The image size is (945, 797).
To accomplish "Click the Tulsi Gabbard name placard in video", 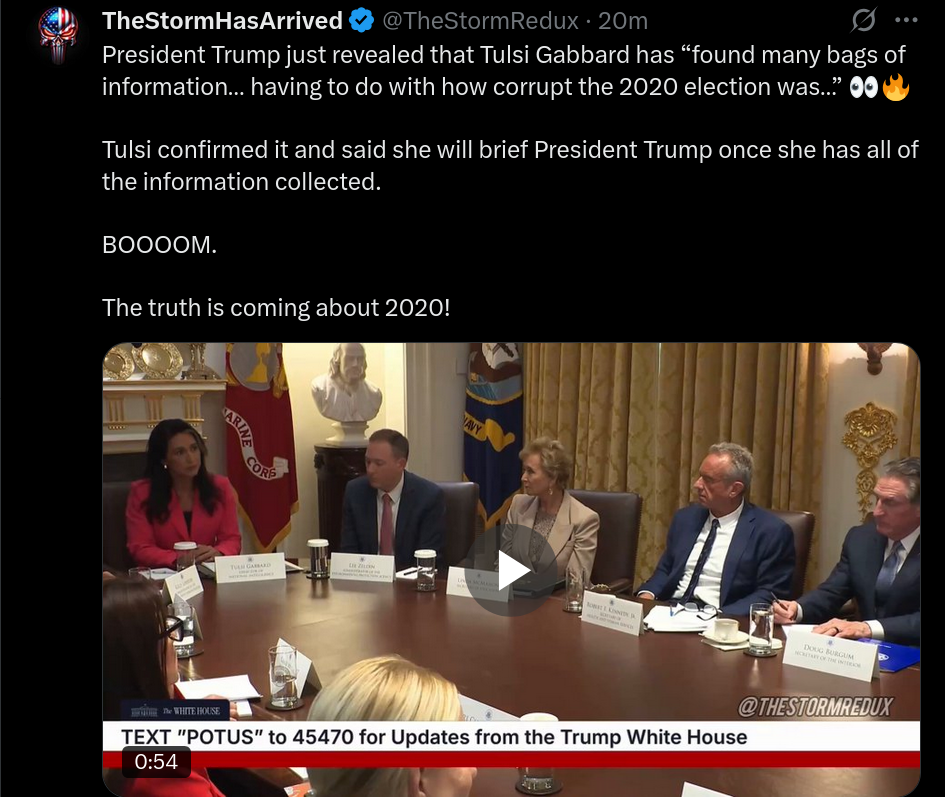I will [x=250, y=569].
